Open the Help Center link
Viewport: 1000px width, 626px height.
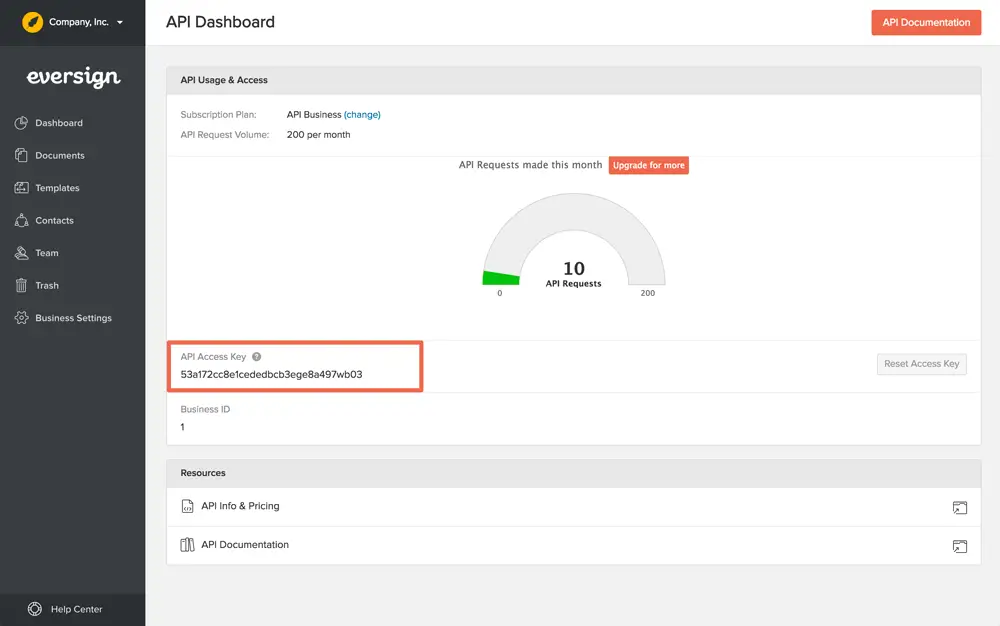coord(77,609)
